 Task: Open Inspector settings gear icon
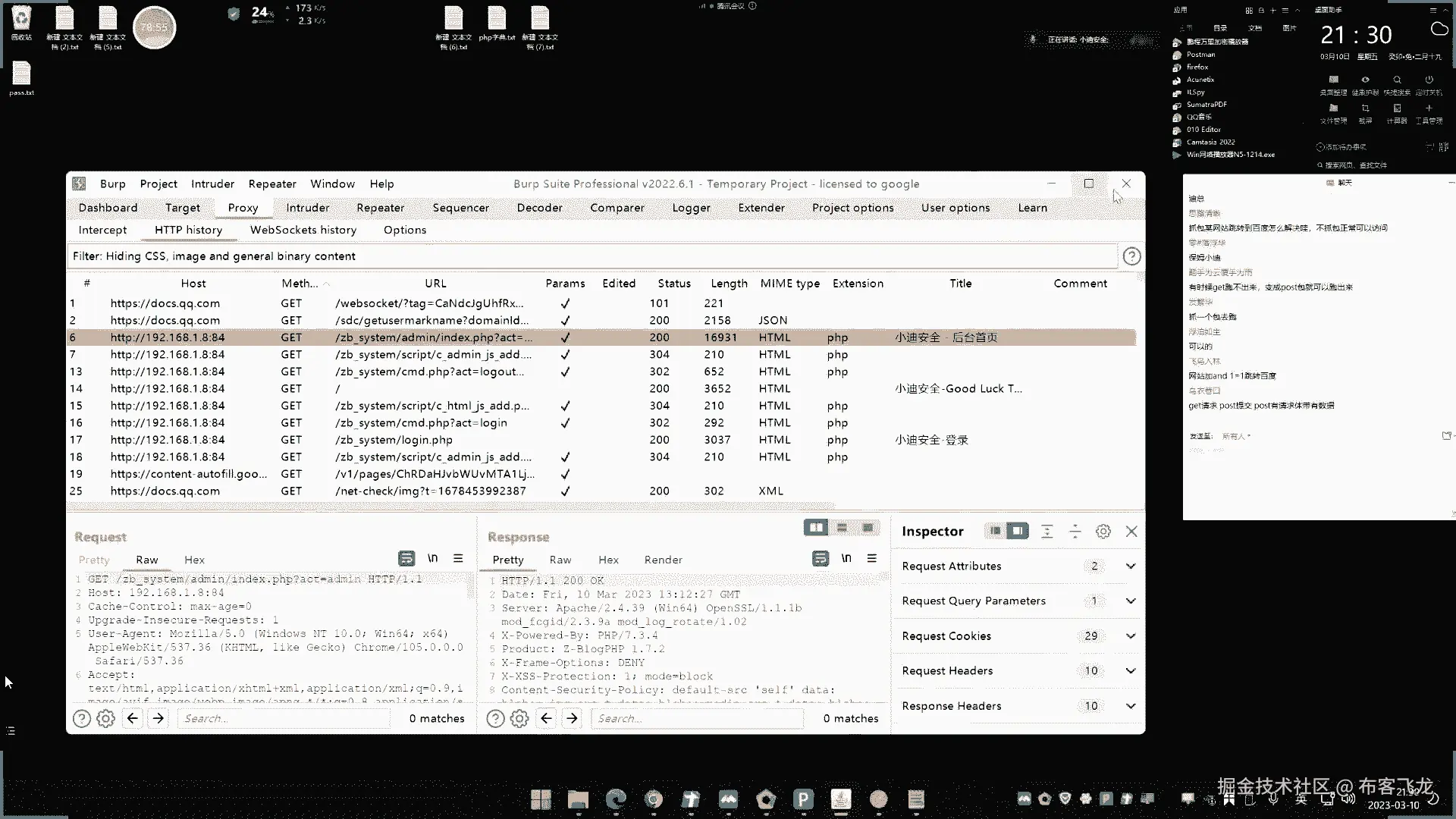[x=1103, y=532]
